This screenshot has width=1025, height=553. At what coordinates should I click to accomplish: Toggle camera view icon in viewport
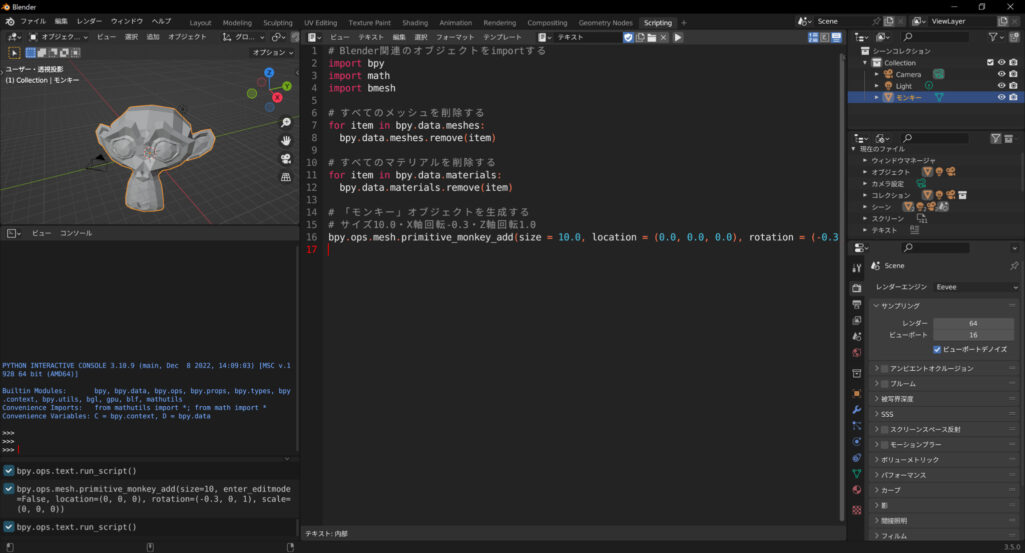[x=286, y=159]
